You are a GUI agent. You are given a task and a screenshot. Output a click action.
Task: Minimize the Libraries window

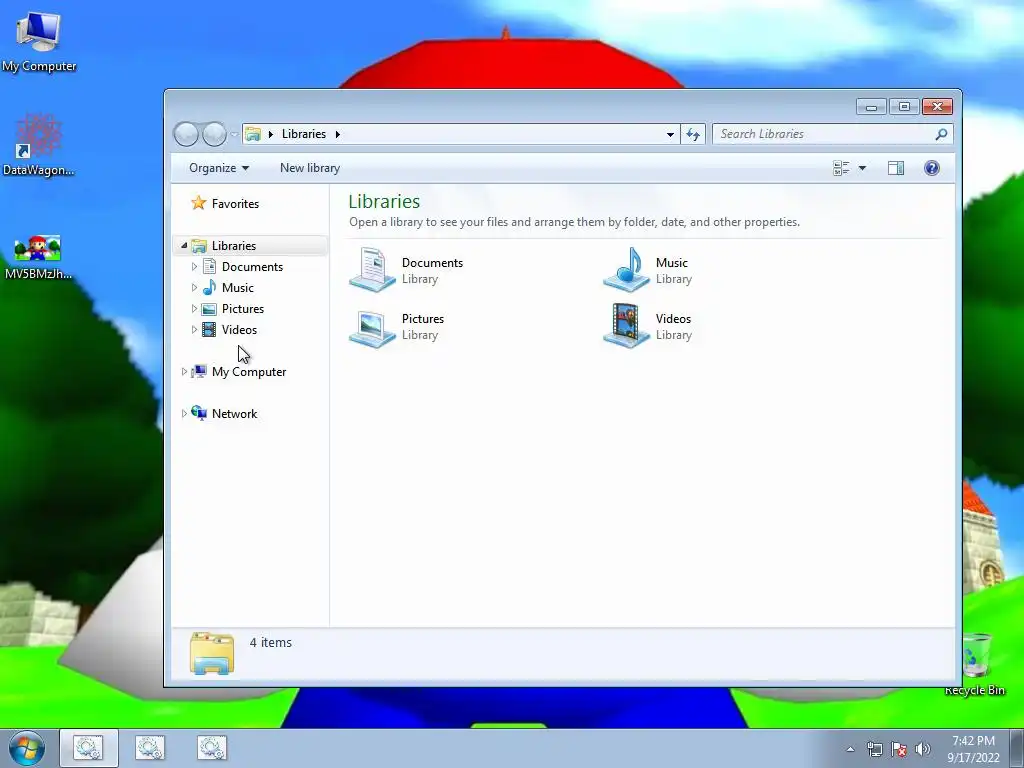(x=871, y=106)
